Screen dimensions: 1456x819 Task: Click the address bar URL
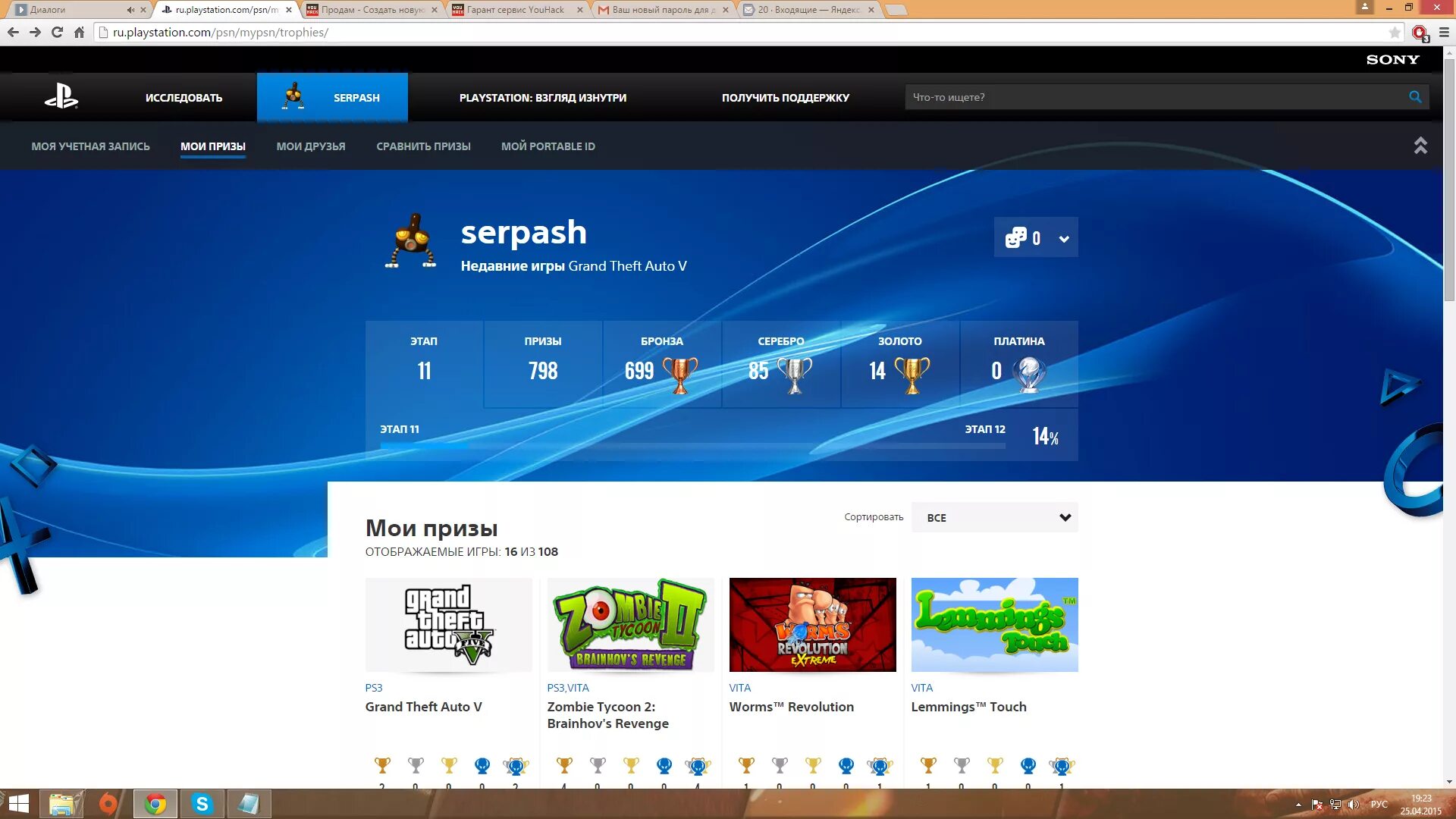220,32
